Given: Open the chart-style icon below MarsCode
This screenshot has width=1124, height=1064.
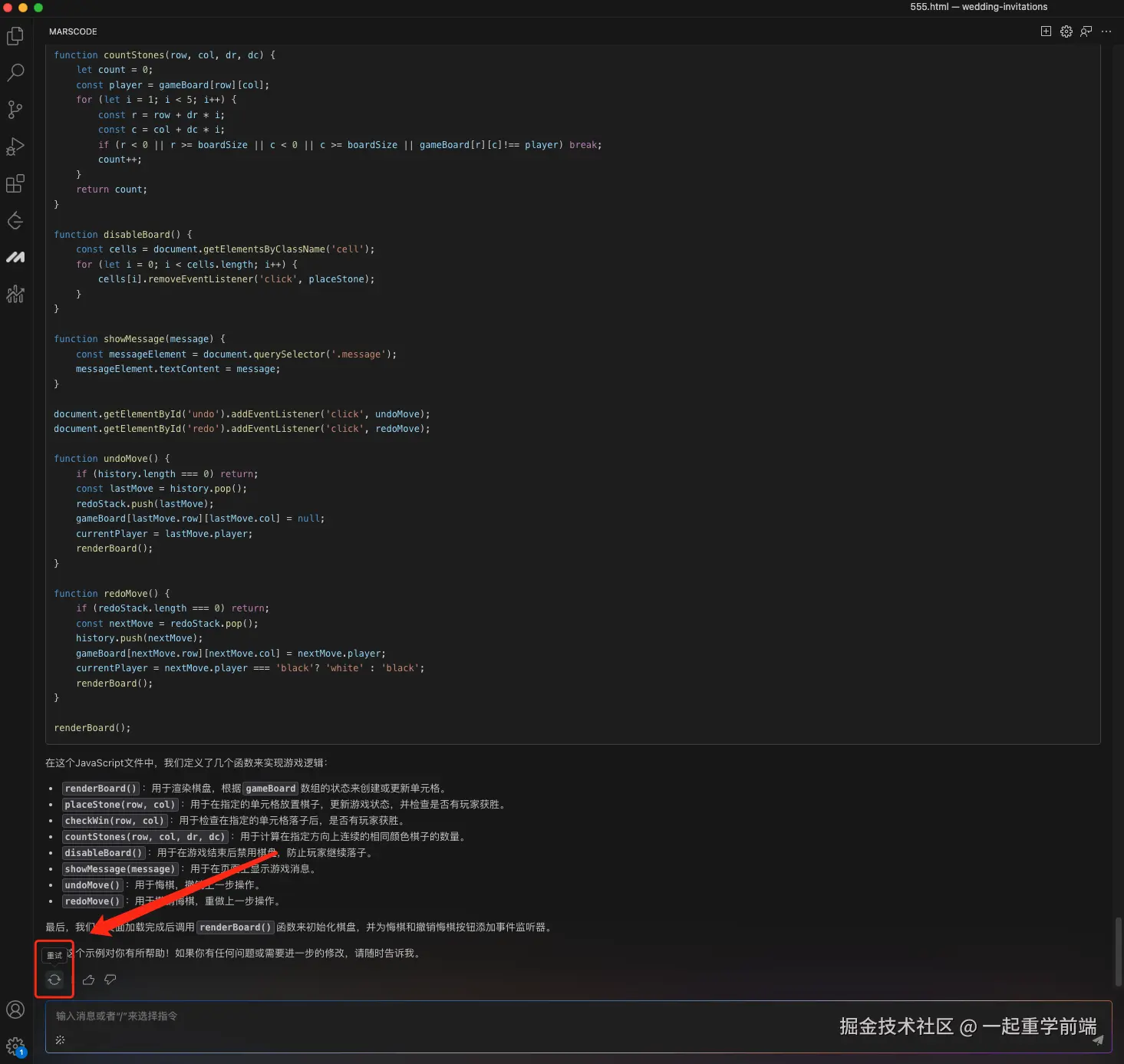Looking at the screenshot, I should tap(15, 294).
